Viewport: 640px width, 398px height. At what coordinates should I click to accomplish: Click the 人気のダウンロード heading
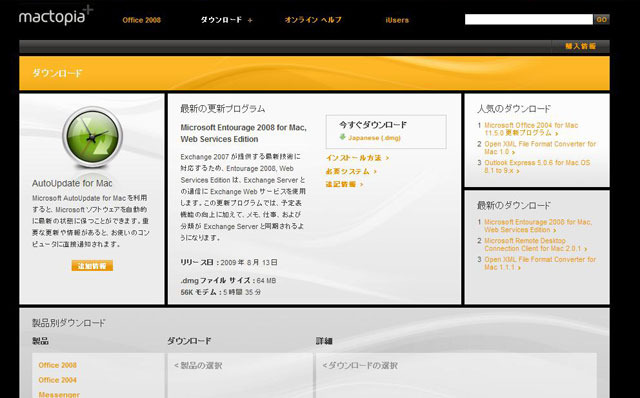point(513,109)
